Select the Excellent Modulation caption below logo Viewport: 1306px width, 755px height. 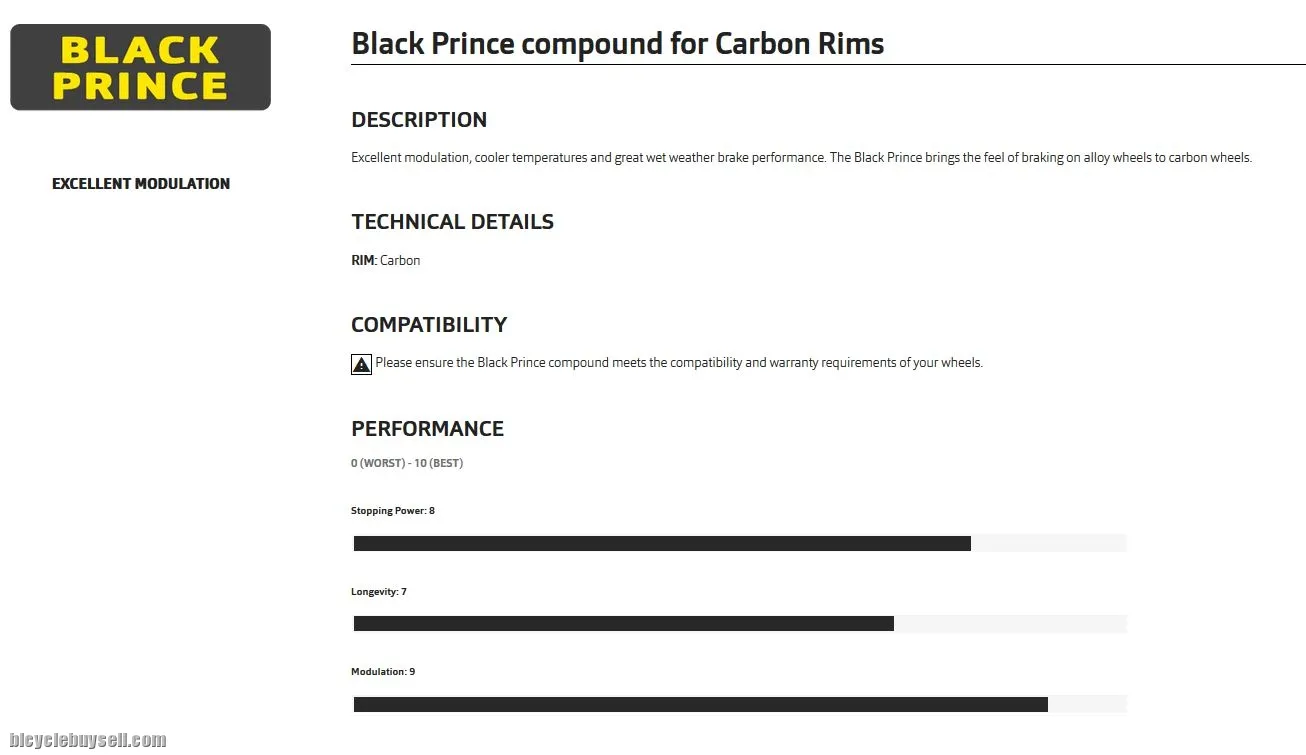click(141, 184)
